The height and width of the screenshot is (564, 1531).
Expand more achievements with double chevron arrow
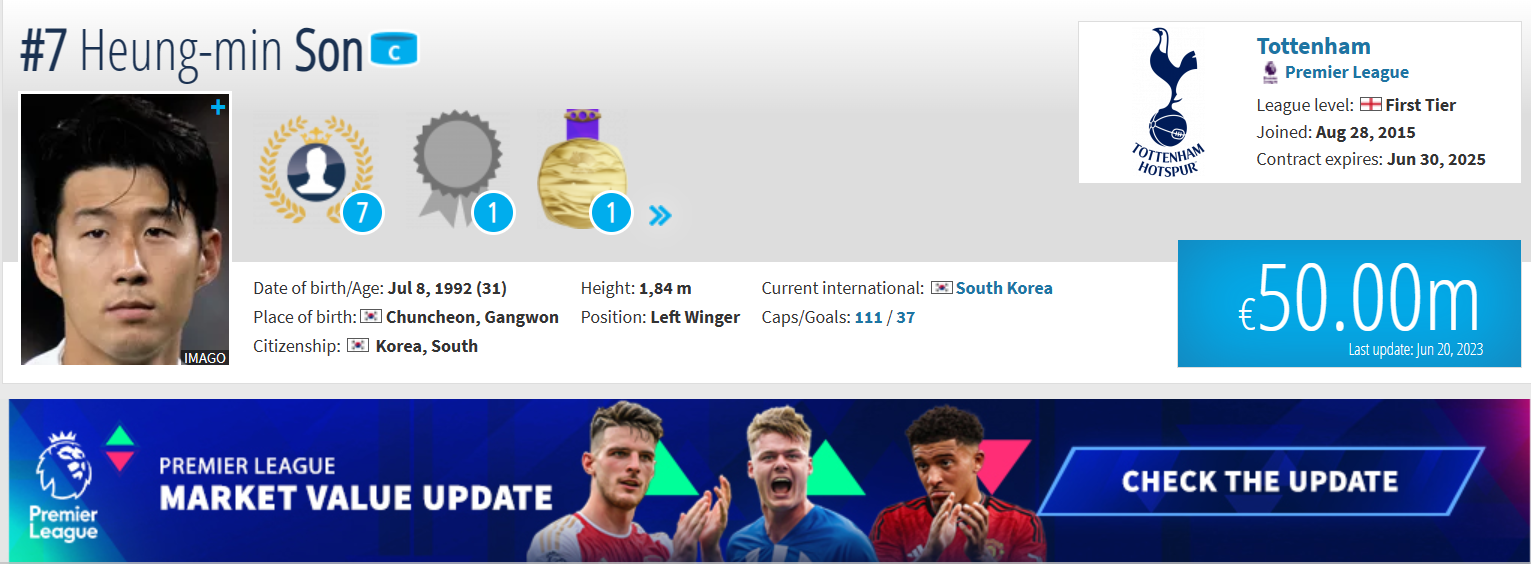(659, 215)
